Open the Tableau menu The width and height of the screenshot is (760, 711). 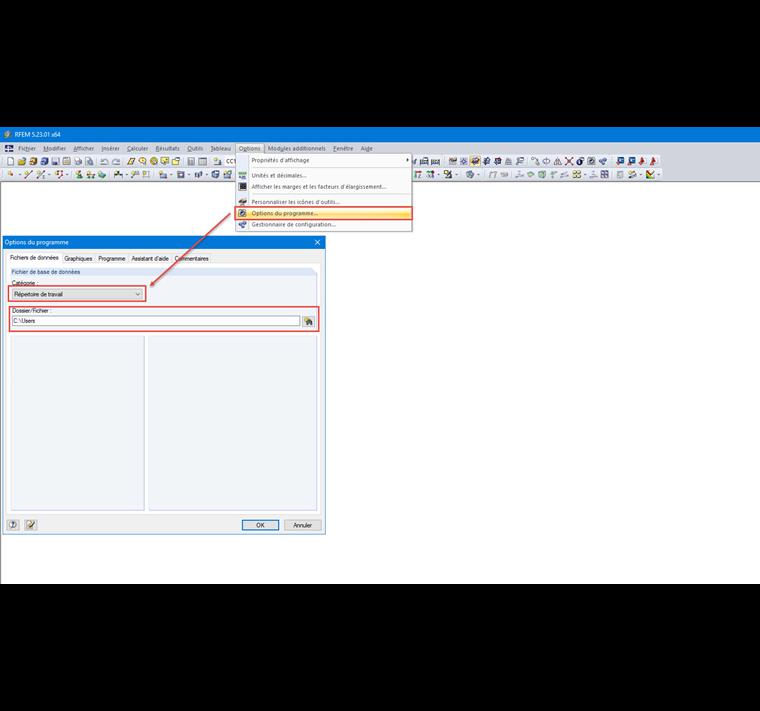pyautogui.click(x=221, y=149)
